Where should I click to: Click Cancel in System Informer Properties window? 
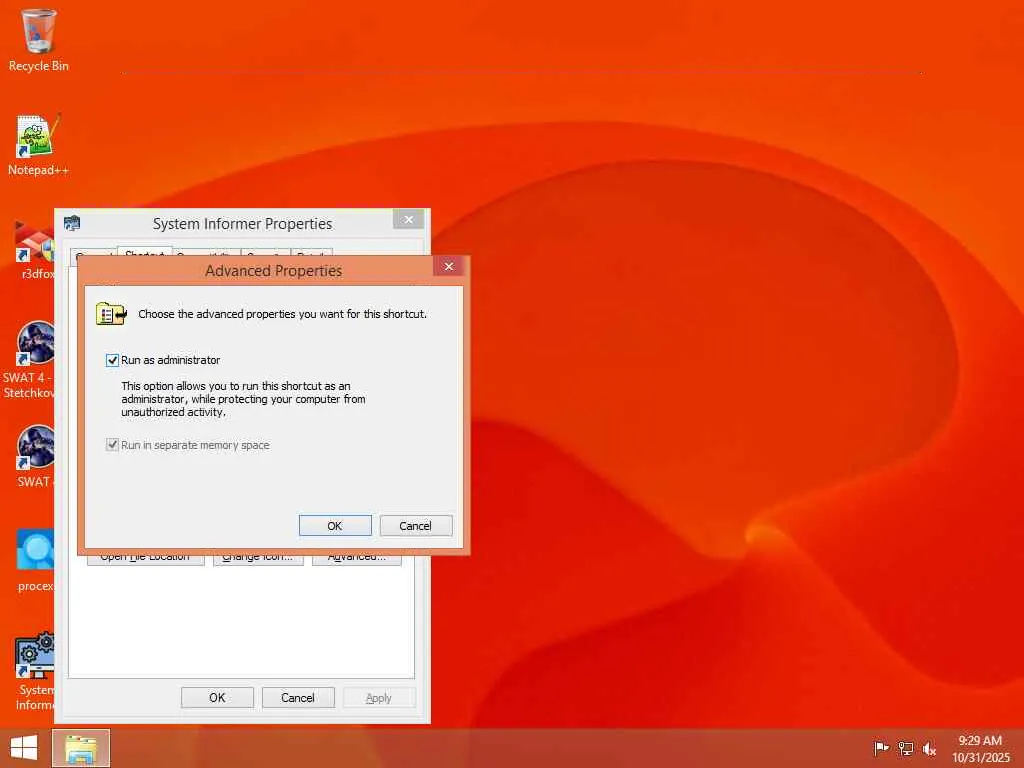click(x=298, y=697)
